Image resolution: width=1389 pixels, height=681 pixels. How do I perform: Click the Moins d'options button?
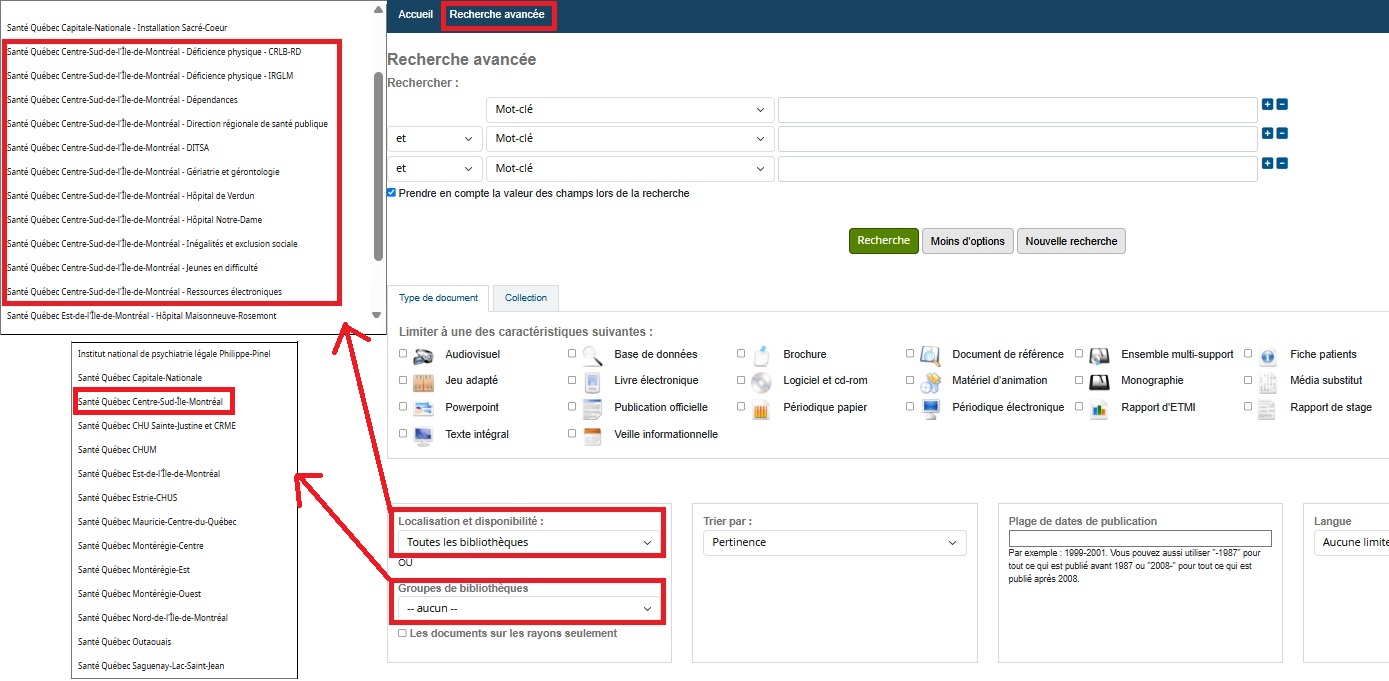pos(968,241)
